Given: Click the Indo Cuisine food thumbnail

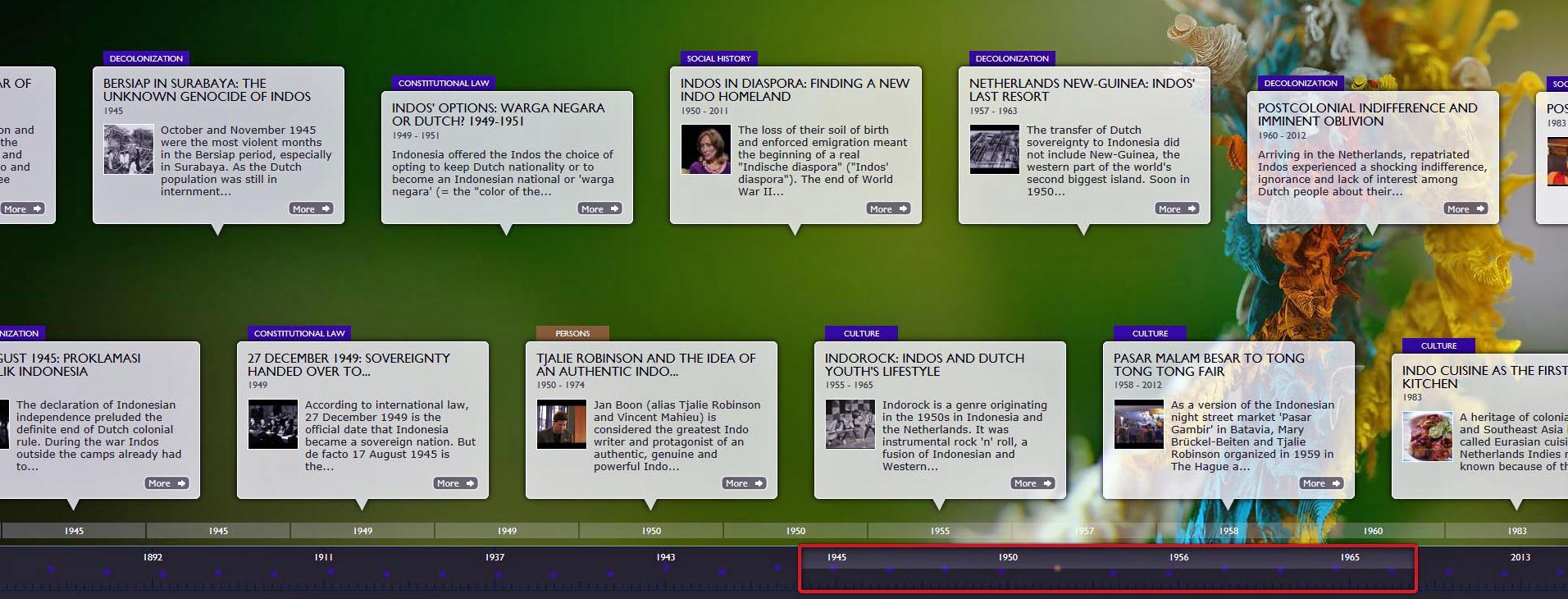Looking at the screenshot, I should click(1427, 437).
